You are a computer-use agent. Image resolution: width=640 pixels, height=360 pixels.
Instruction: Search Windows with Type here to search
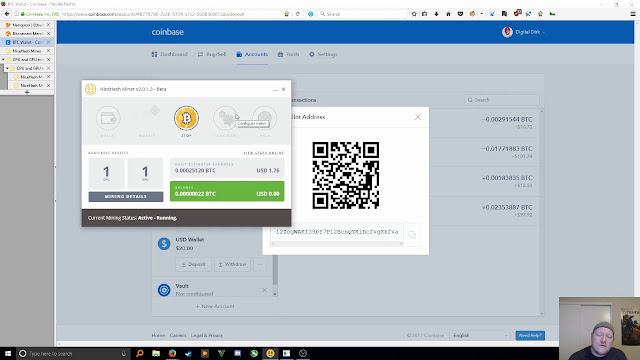[73, 353]
